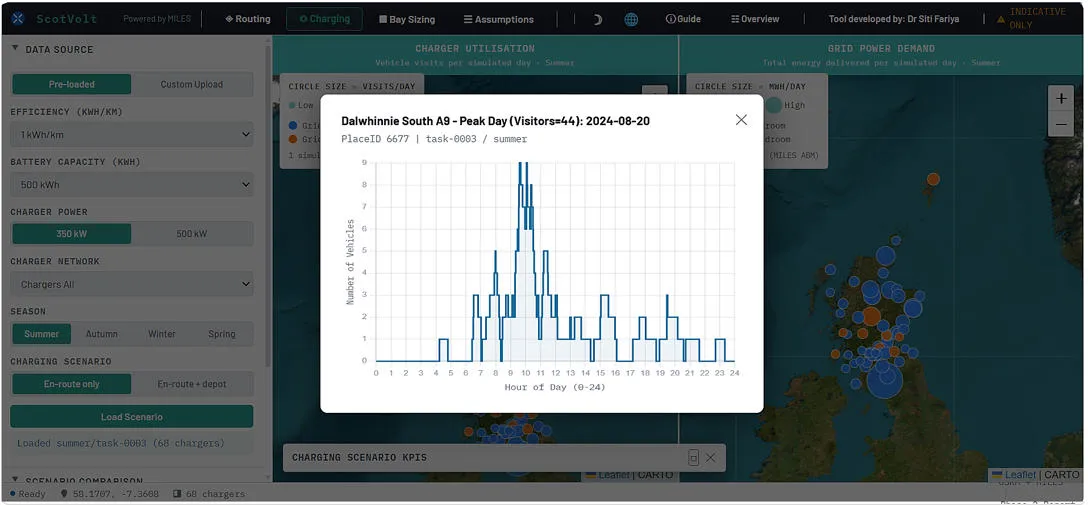Click the coordinates pin in status bar

[65, 494]
